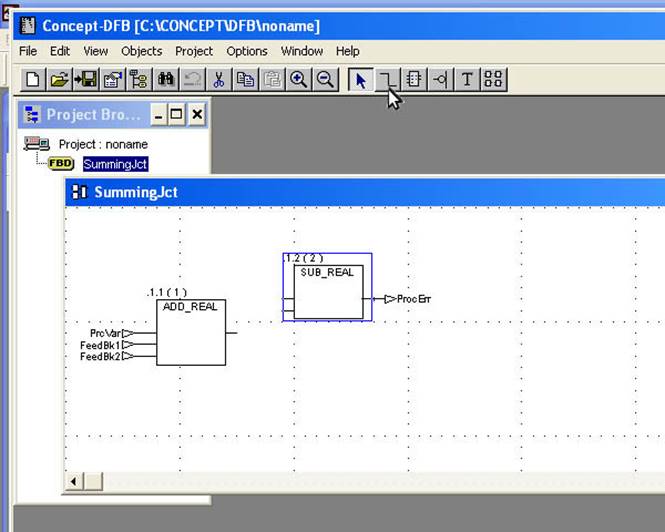Image resolution: width=665 pixels, height=532 pixels.
Task: Open the Project Browser tree icon in toolbar
Action: click(x=139, y=79)
